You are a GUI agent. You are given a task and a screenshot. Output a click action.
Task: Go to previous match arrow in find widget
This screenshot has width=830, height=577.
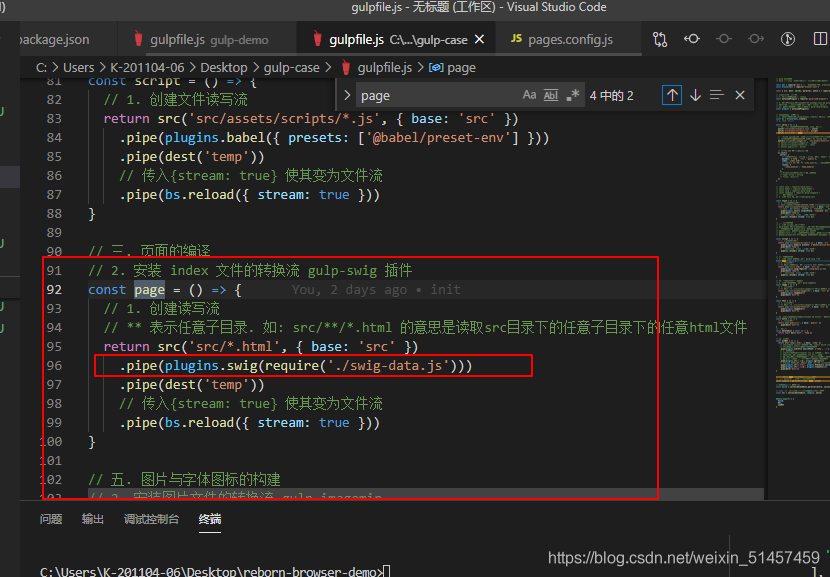pyautogui.click(x=672, y=95)
